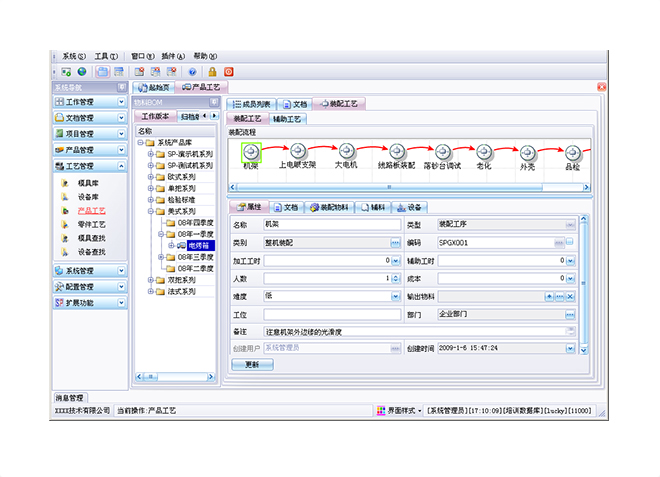Switch to the 辅助工艺 tab

tap(289, 118)
